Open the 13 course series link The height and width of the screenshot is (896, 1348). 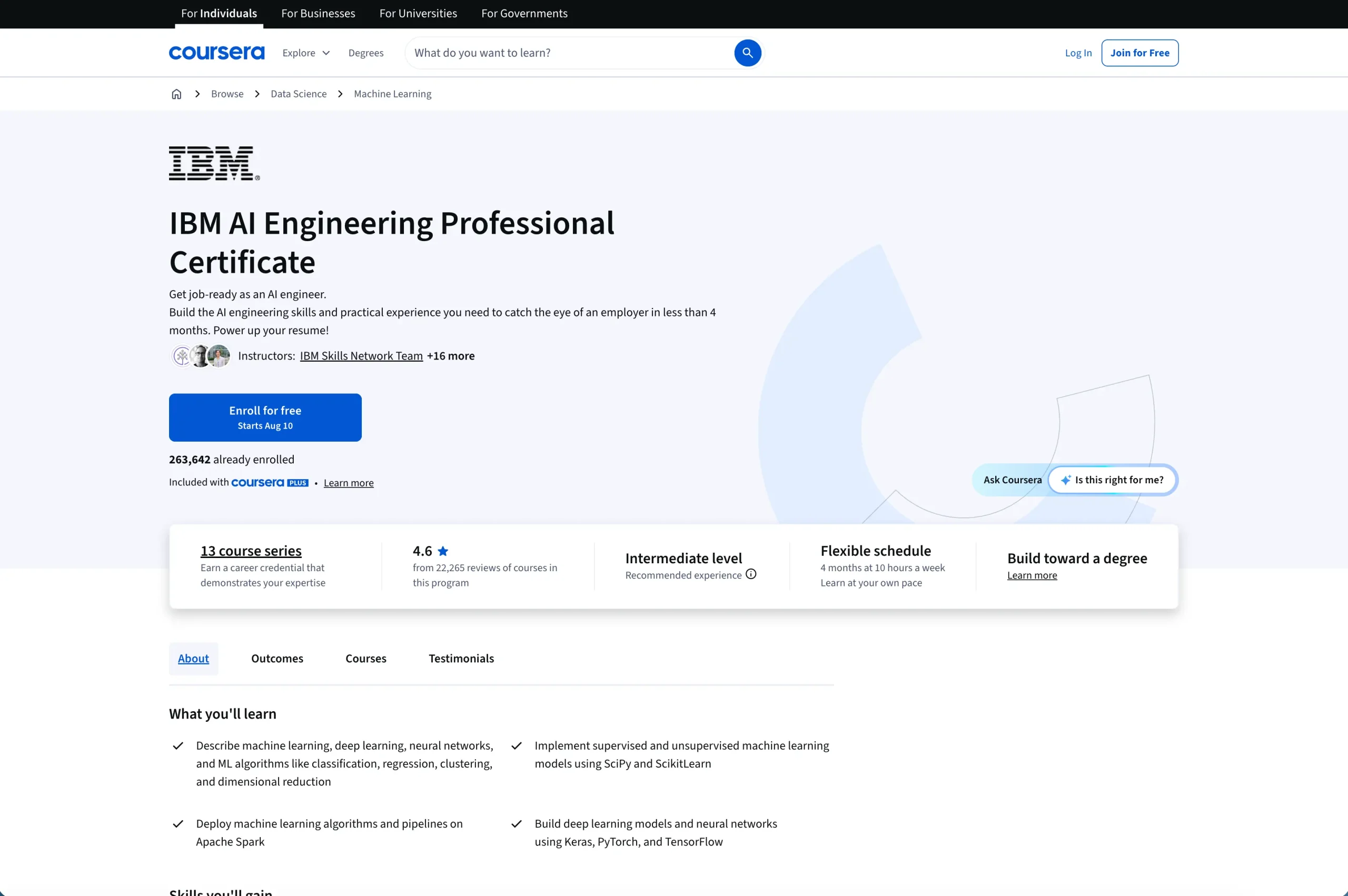click(251, 551)
